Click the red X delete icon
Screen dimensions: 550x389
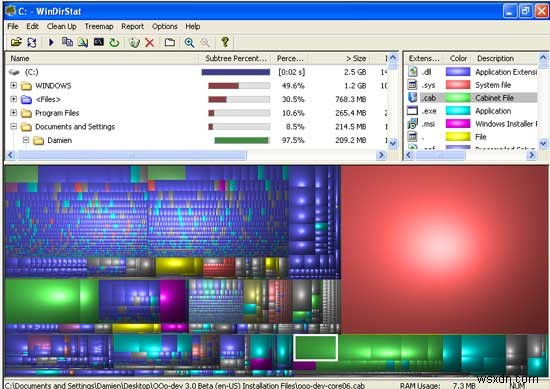pyautogui.click(x=150, y=42)
